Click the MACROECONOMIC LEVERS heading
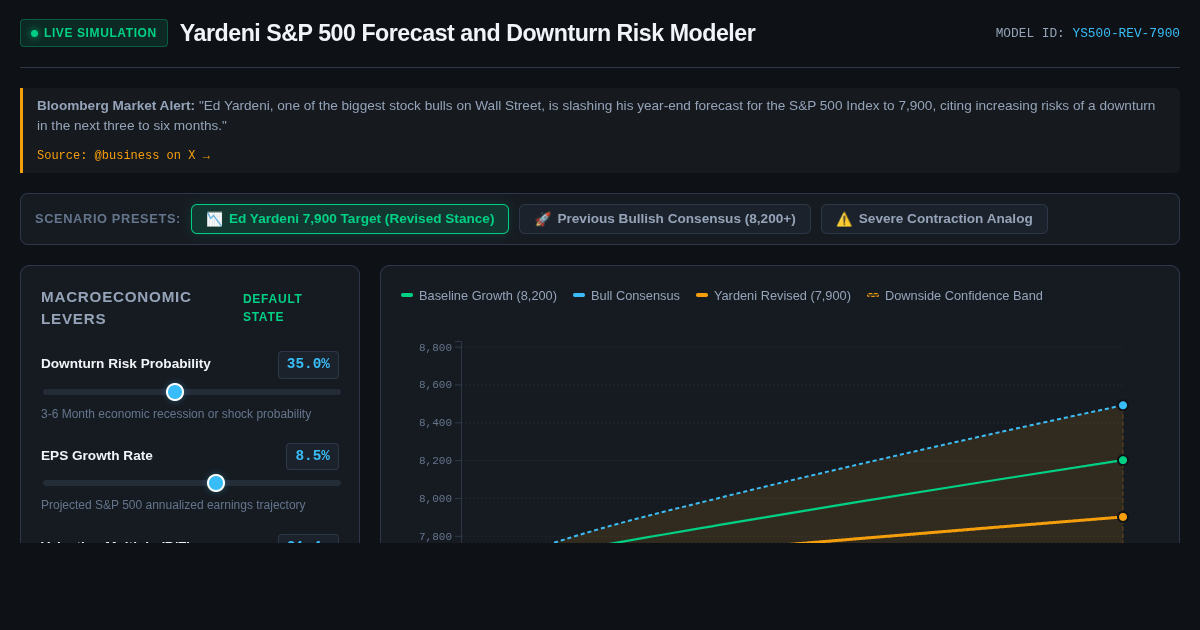Image resolution: width=1200 pixels, height=630 pixels. 116,308
